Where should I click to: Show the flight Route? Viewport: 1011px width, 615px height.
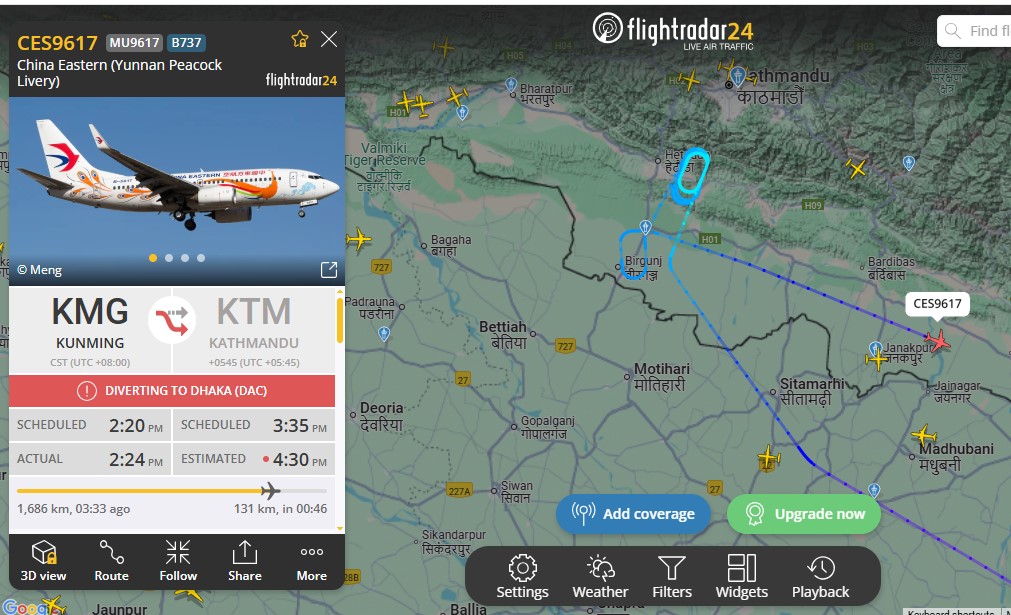click(x=112, y=561)
